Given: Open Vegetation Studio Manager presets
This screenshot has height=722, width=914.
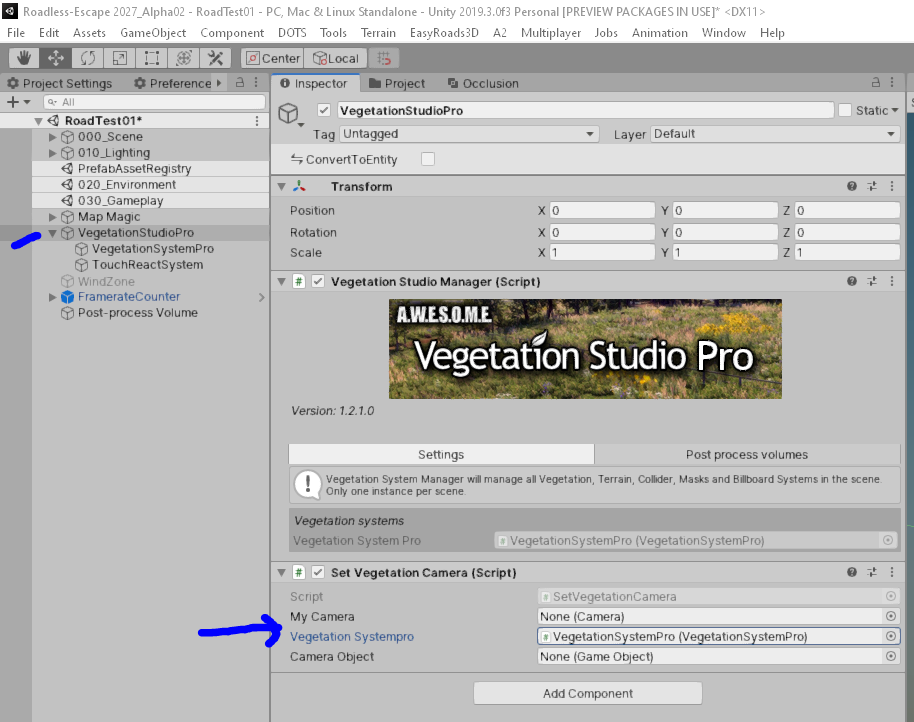Looking at the screenshot, I should pos(871,281).
